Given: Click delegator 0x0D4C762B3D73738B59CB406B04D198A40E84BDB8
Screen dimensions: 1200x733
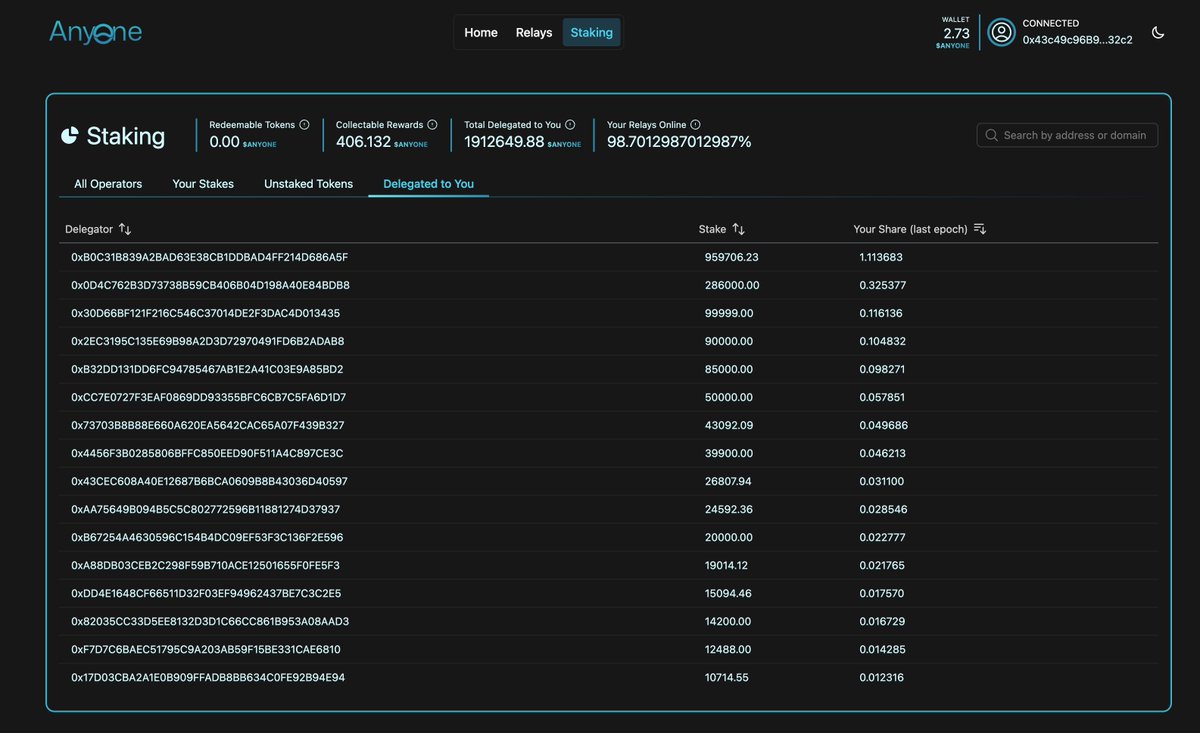Looking at the screenshot, I should (x=210, y=285).
